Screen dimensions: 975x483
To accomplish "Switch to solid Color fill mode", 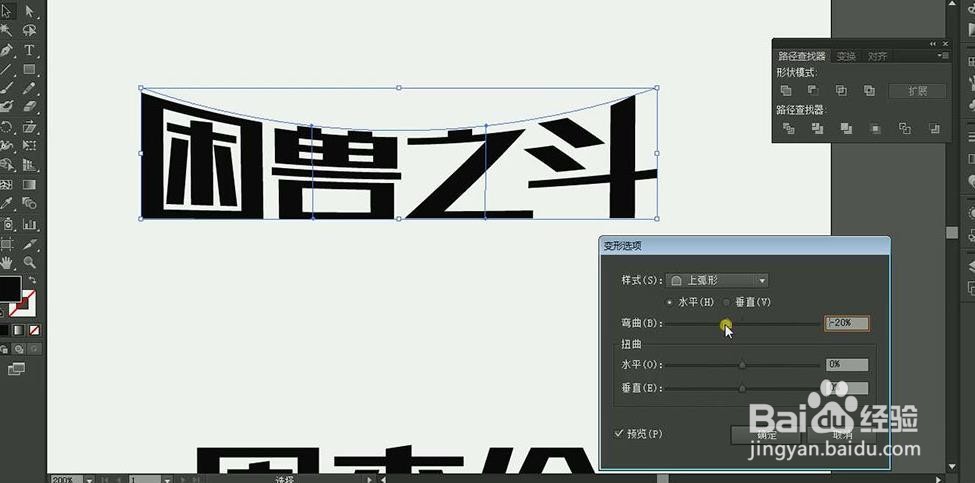I will click(x=4, y=330).
